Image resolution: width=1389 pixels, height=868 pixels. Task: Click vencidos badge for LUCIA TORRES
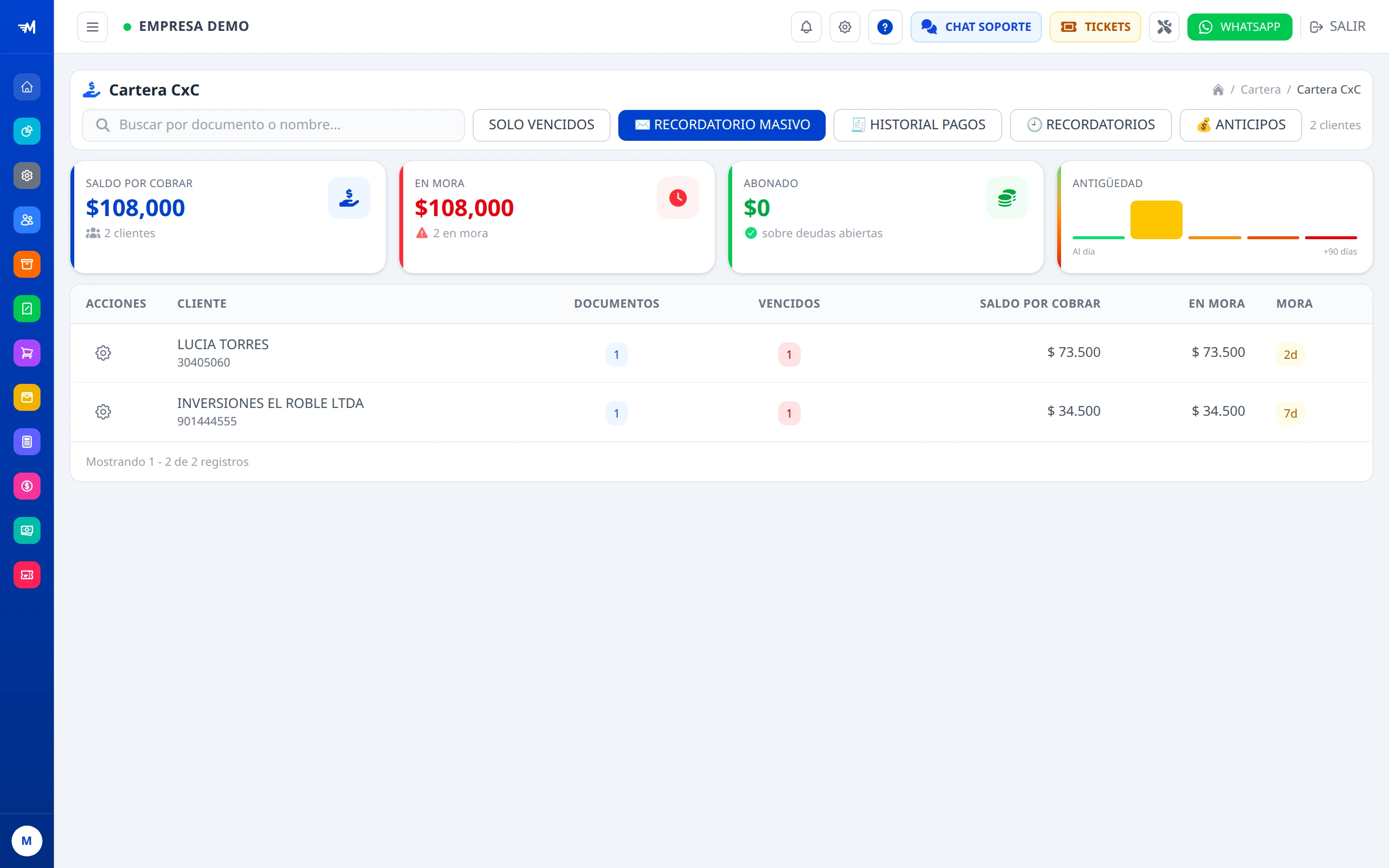tap(789, 355)
